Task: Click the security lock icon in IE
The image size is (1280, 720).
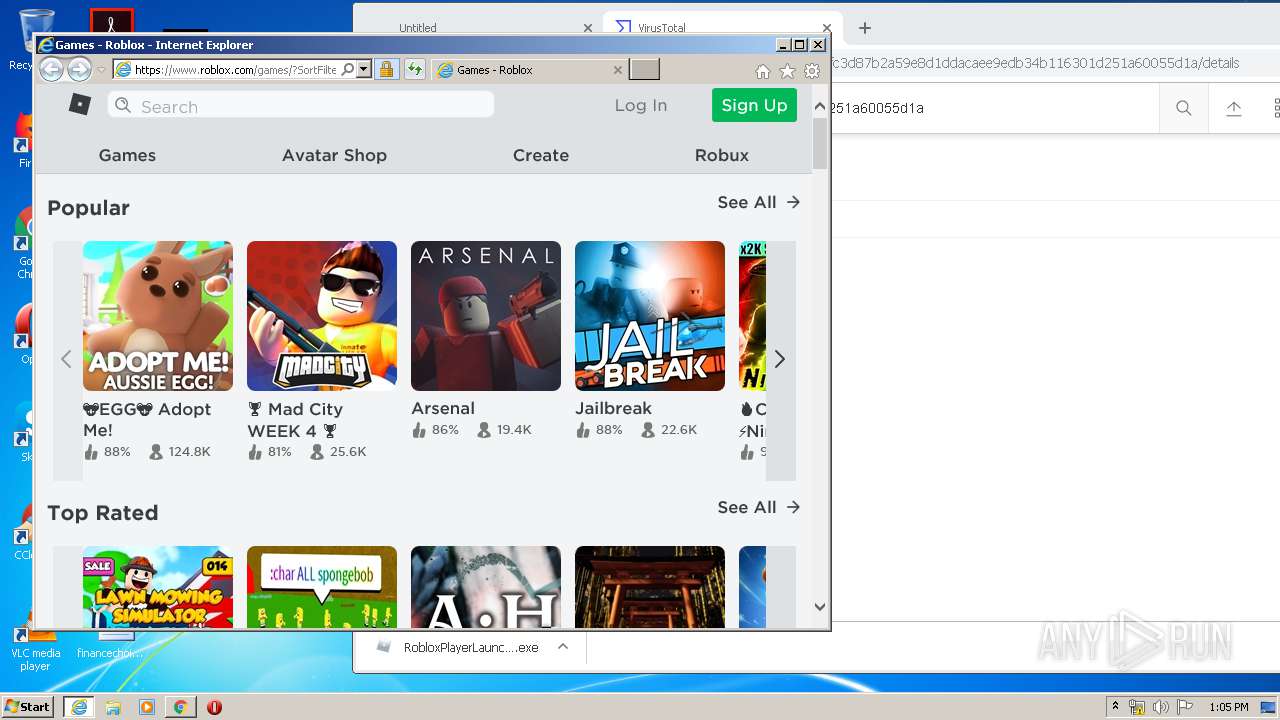Action: tap(386, 69)
